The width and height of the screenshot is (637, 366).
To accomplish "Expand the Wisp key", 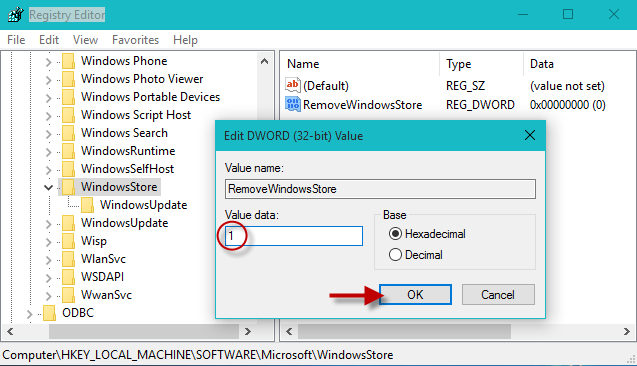I will pos(48,242).
